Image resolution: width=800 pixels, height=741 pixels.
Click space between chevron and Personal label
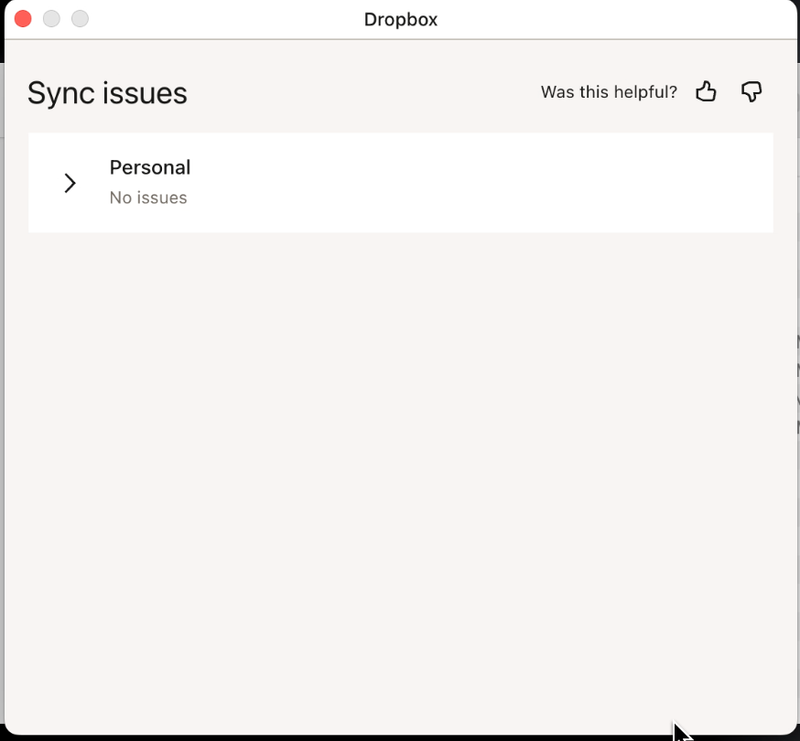point(93,183)
